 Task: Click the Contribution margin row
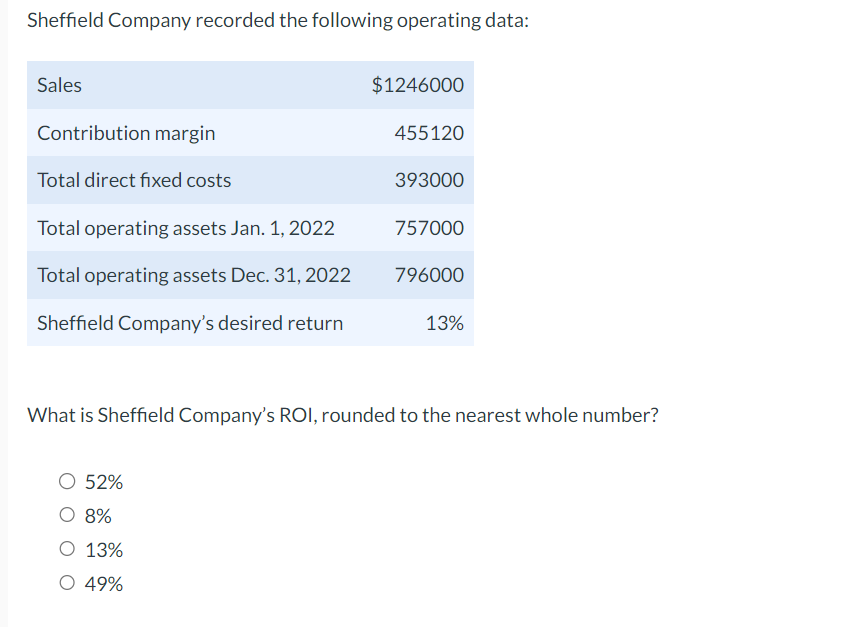250,132
